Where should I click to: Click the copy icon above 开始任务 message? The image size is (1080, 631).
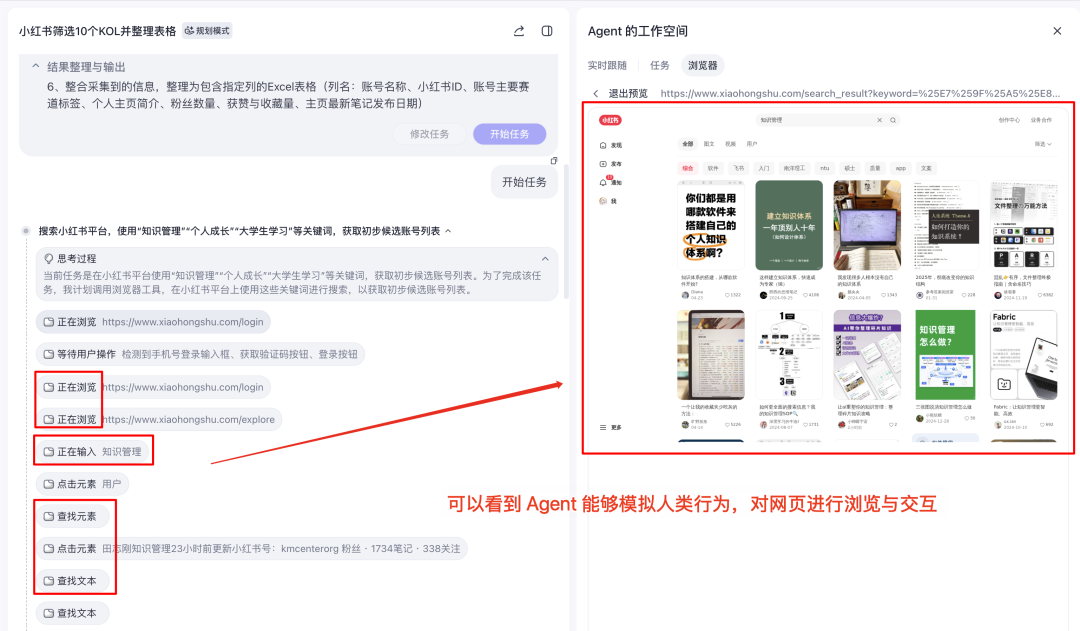(554, 161)
